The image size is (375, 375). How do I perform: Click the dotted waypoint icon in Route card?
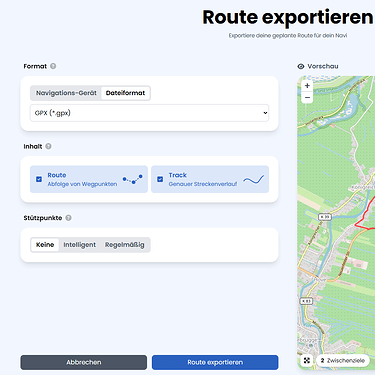click(133, 179)
